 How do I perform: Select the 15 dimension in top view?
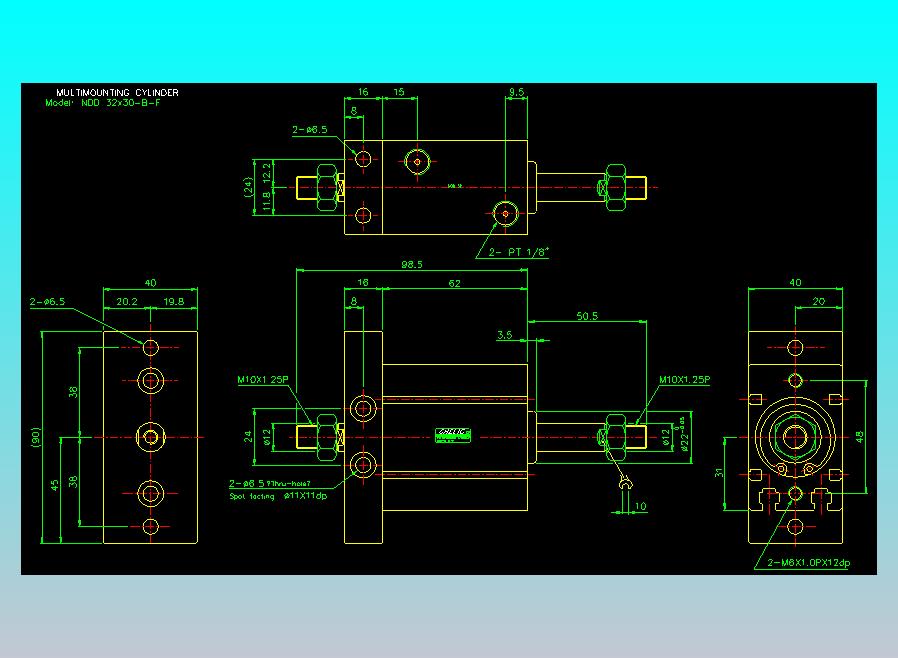[x=399, y=92]
